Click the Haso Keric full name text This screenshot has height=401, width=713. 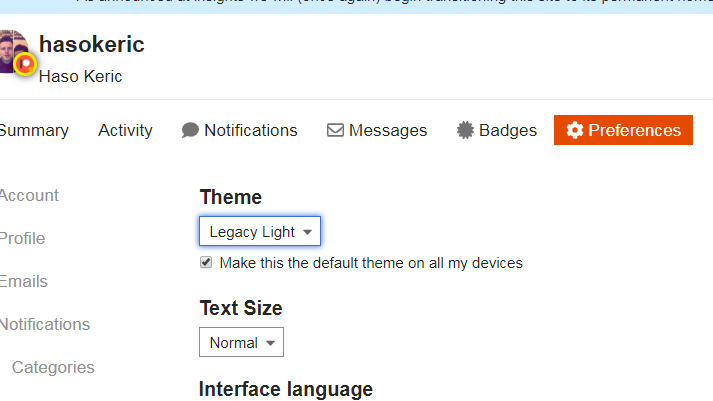[80, 76]
